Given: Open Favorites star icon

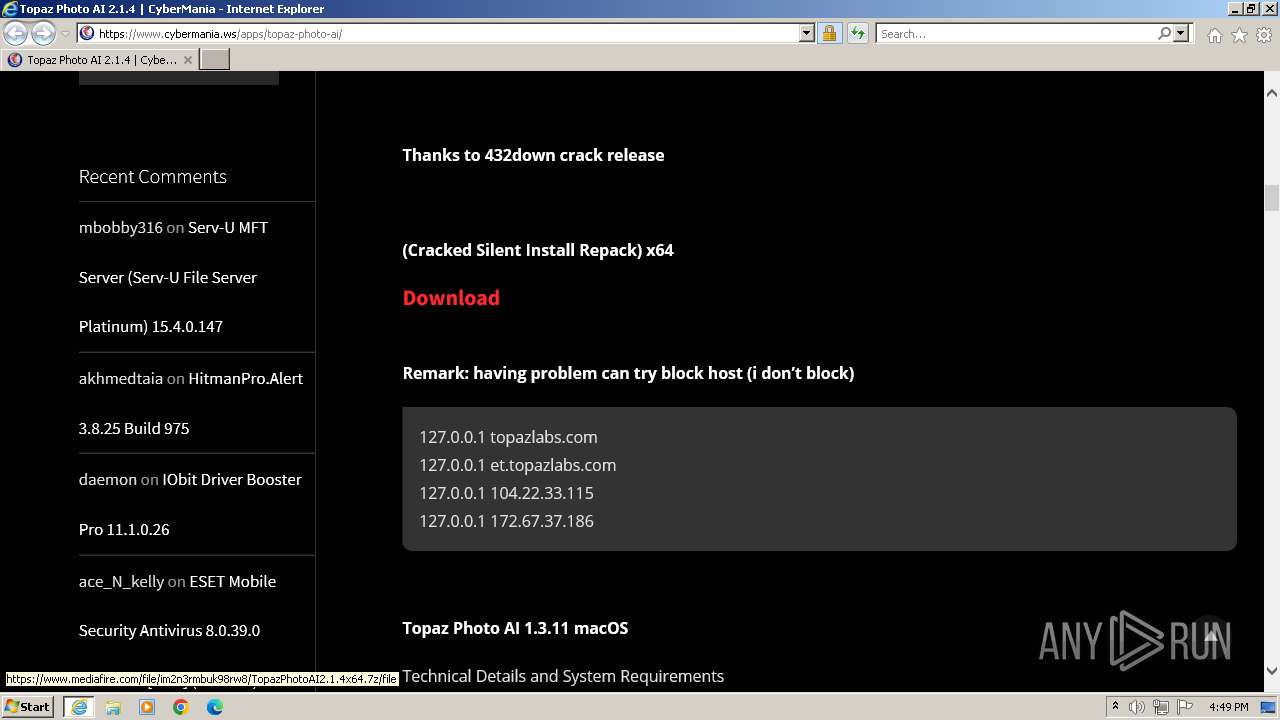Looking at the screenshot, I should (1239, 35).
